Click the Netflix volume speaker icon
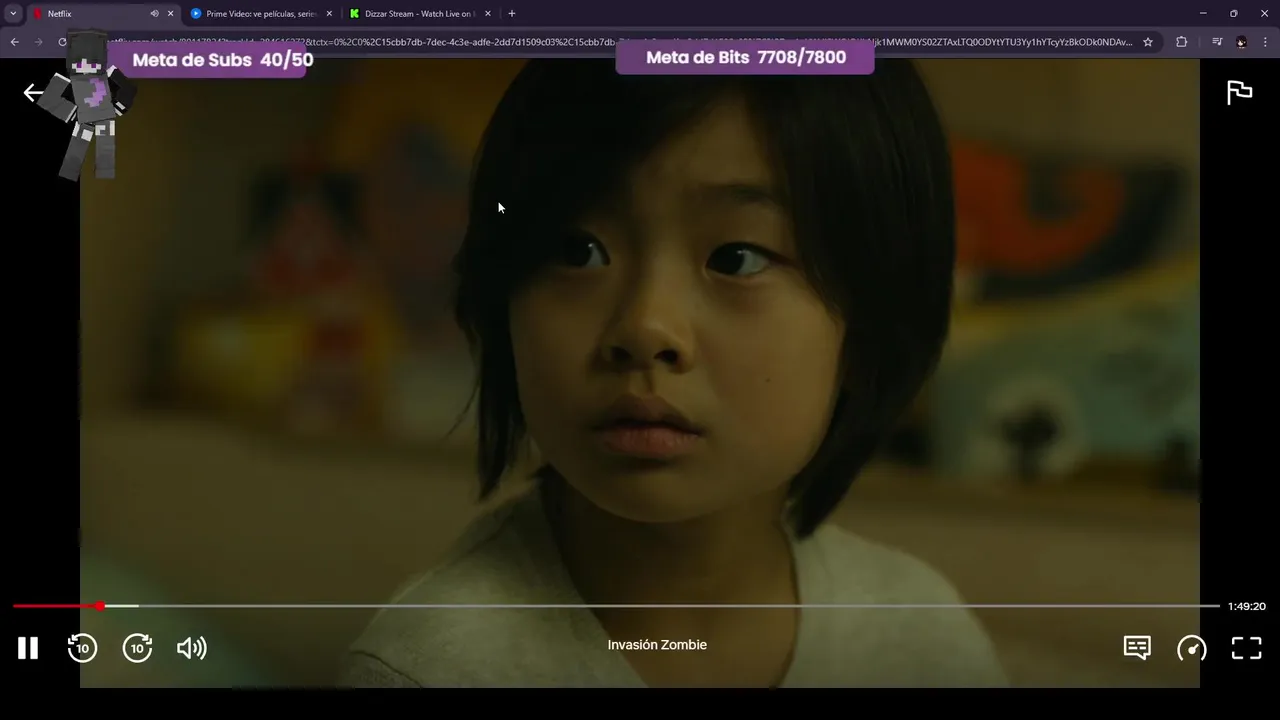The width and height of the screenshot is (1280, 720). pos(191,648)
